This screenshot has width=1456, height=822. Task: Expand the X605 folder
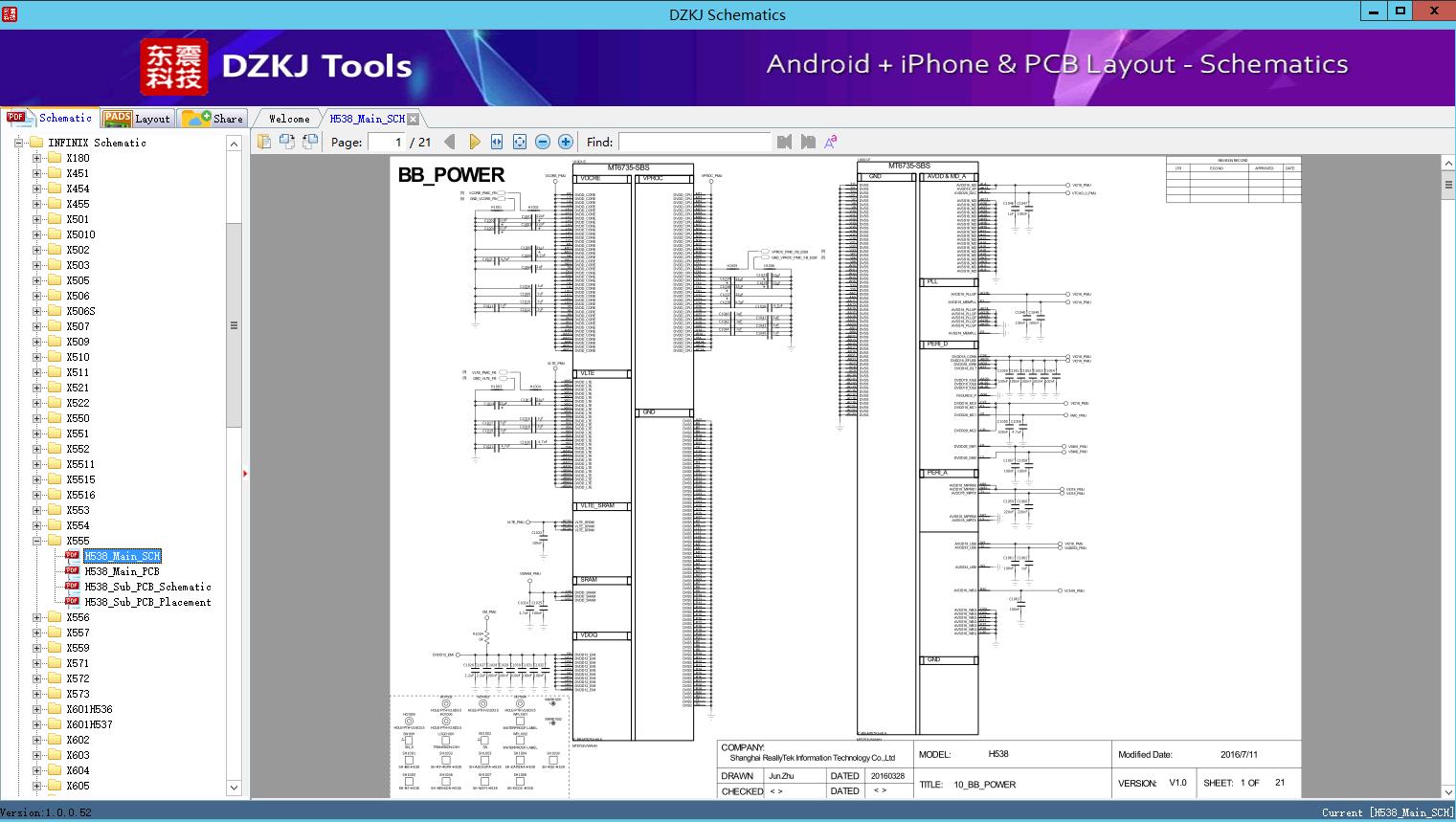36,786
